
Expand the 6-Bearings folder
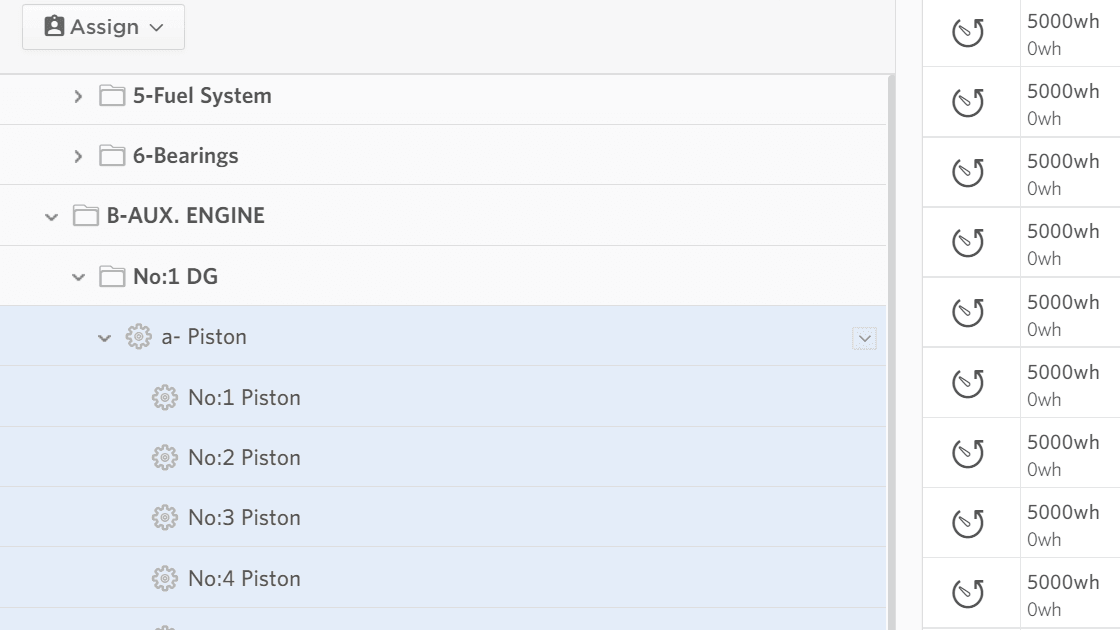(x=79, y=155)
